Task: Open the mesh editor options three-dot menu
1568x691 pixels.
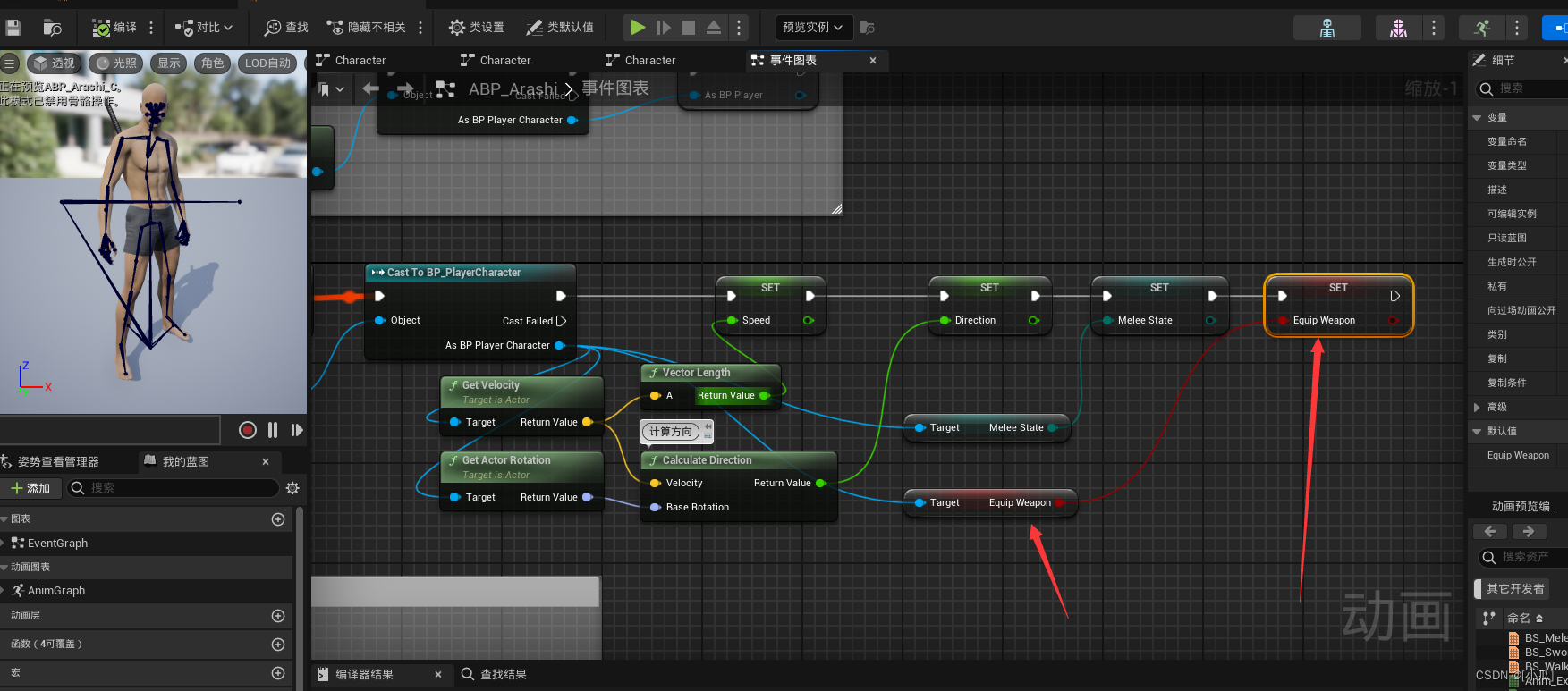Action: point(1434,28)
